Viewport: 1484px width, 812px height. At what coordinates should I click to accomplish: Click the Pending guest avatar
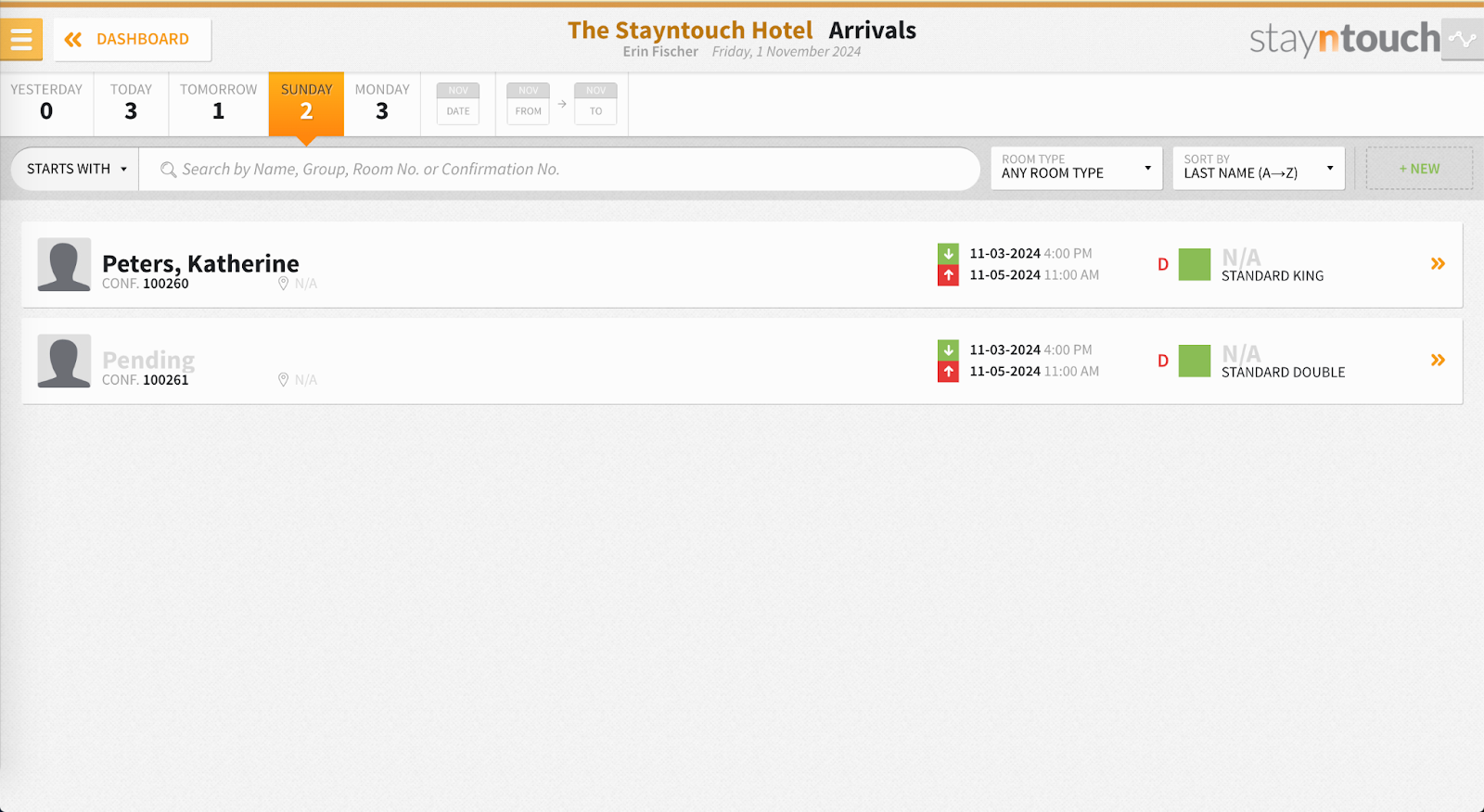point(64,361)
